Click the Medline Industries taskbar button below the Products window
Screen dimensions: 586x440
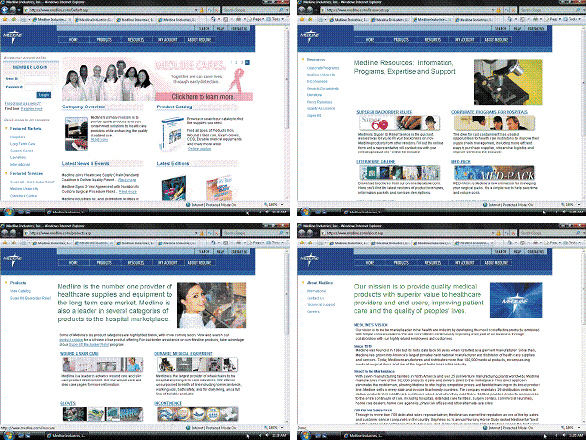66,436
